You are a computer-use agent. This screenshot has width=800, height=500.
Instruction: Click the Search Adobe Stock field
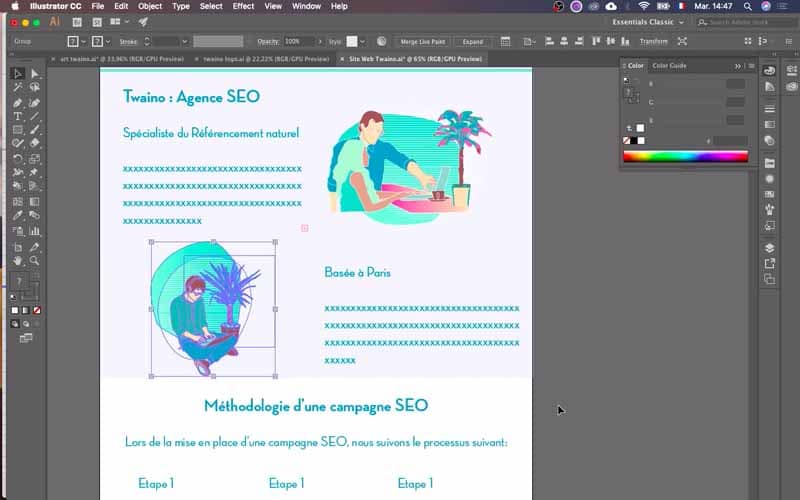(x=746, y=22)
